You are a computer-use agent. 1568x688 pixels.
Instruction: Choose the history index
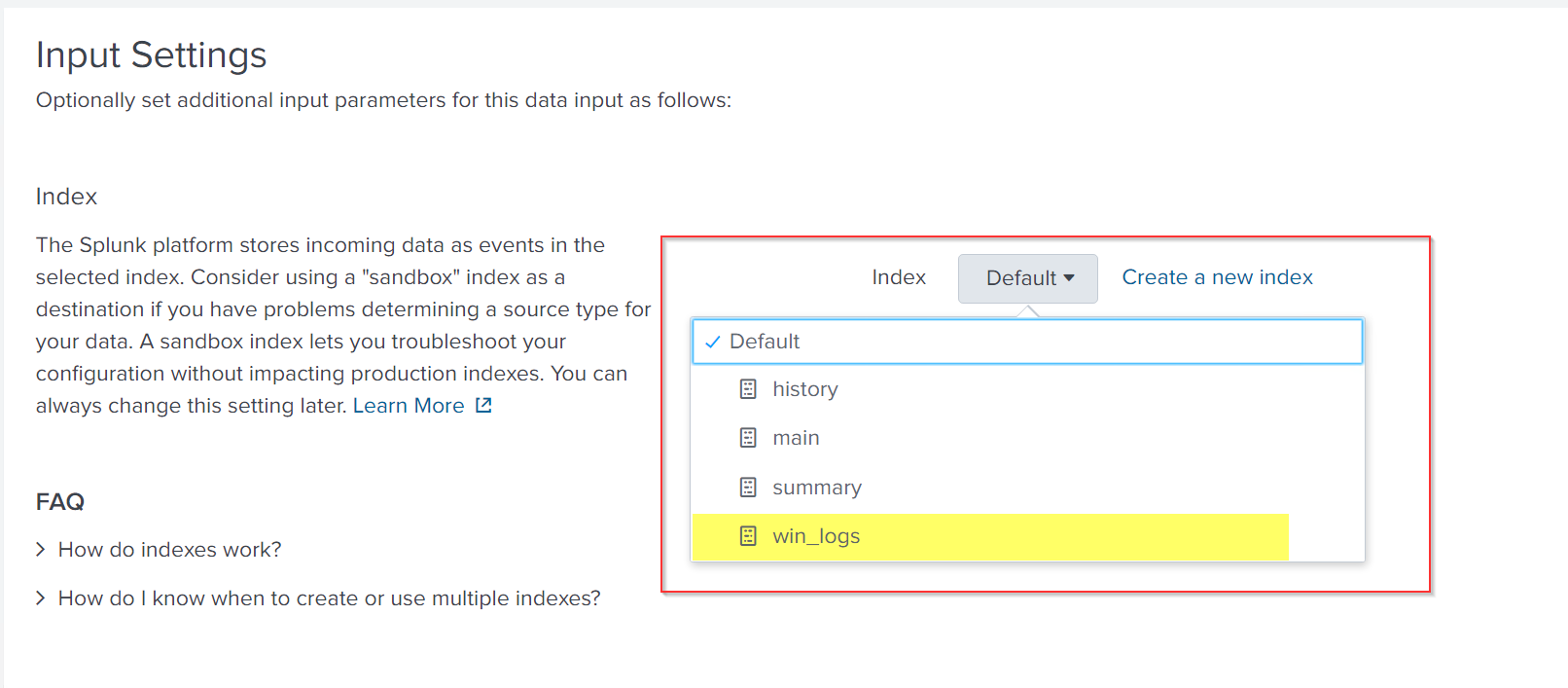pos(1027,389)
